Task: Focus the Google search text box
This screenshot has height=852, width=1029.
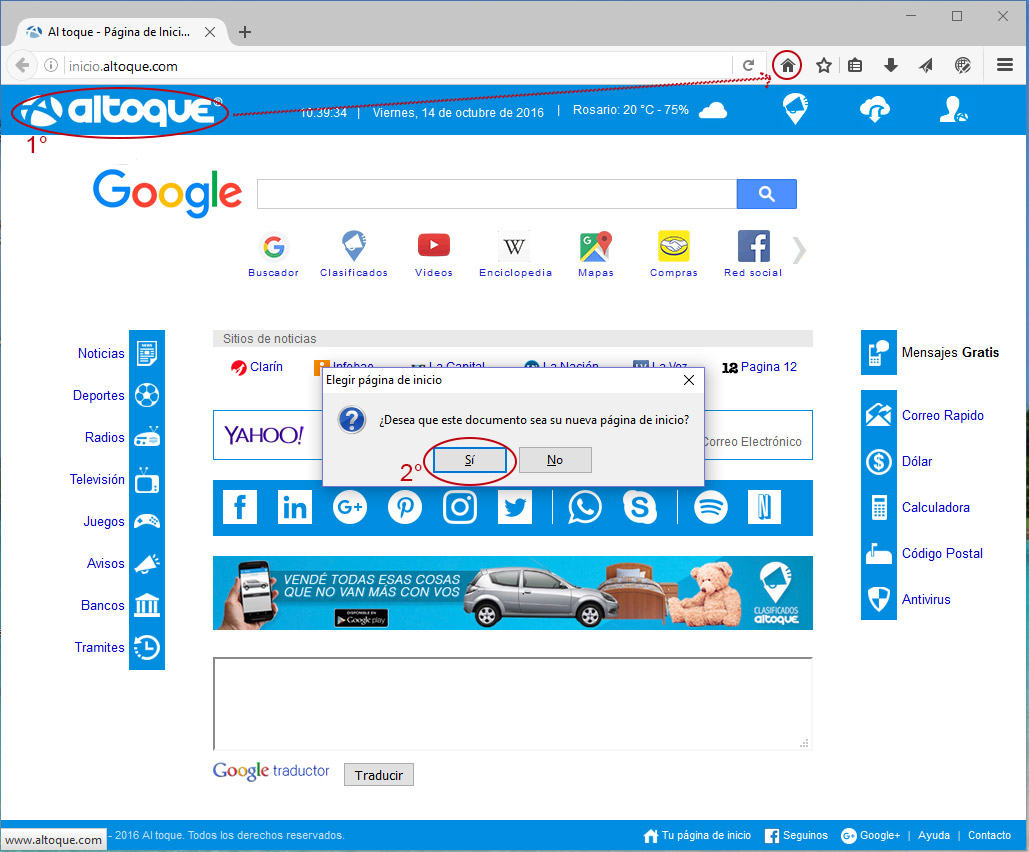Action: click(497, 194)
